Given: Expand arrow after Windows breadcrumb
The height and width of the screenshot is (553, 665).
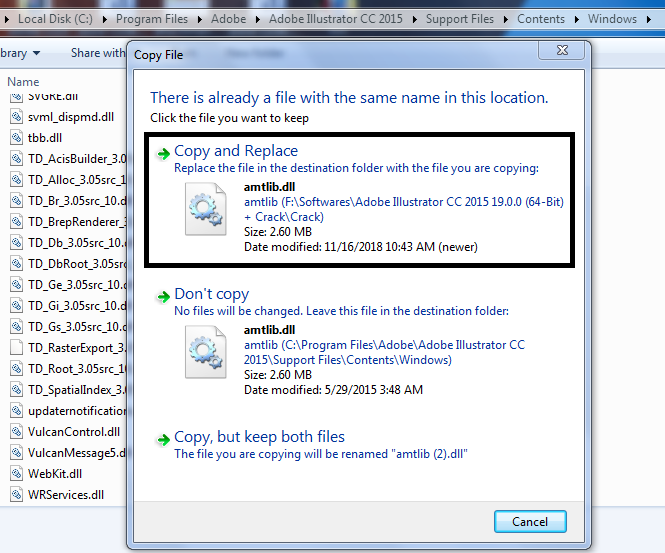Looking at the screenshot, I should pos(649,20).
